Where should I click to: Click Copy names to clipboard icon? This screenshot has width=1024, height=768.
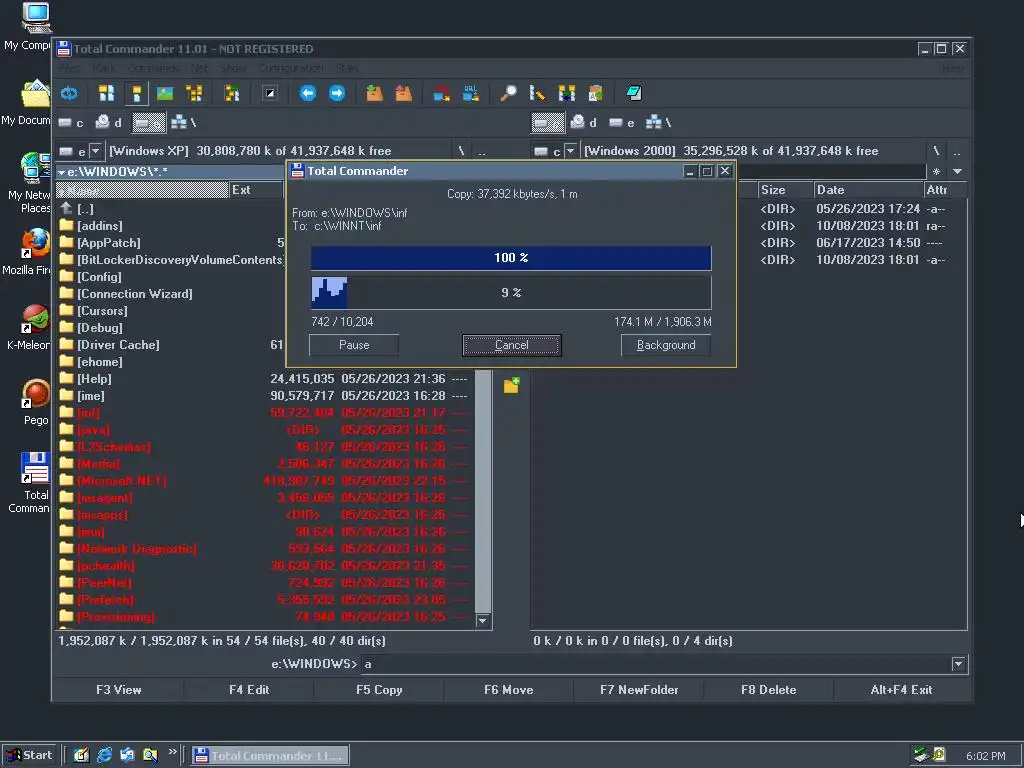coord(595,93)
